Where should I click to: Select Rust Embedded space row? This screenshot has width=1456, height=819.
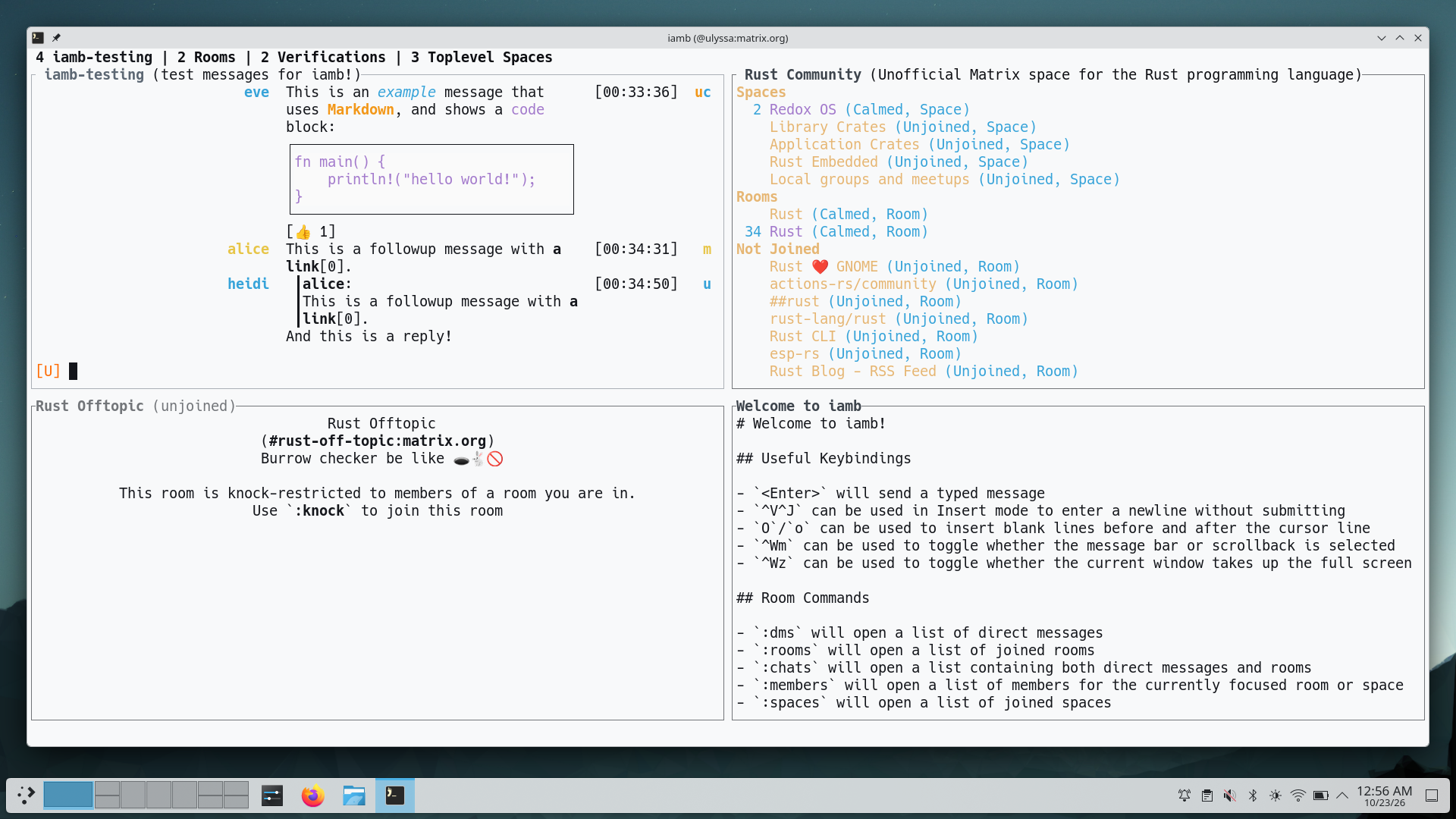(x=899, y=162)
